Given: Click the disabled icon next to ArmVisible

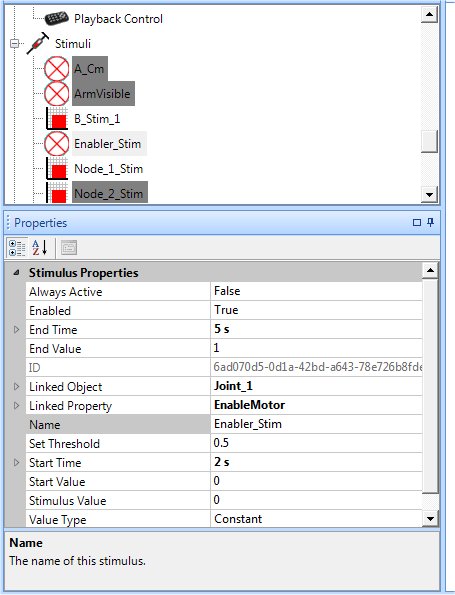Looking at the screenshot, I should (x=57, y=94).
